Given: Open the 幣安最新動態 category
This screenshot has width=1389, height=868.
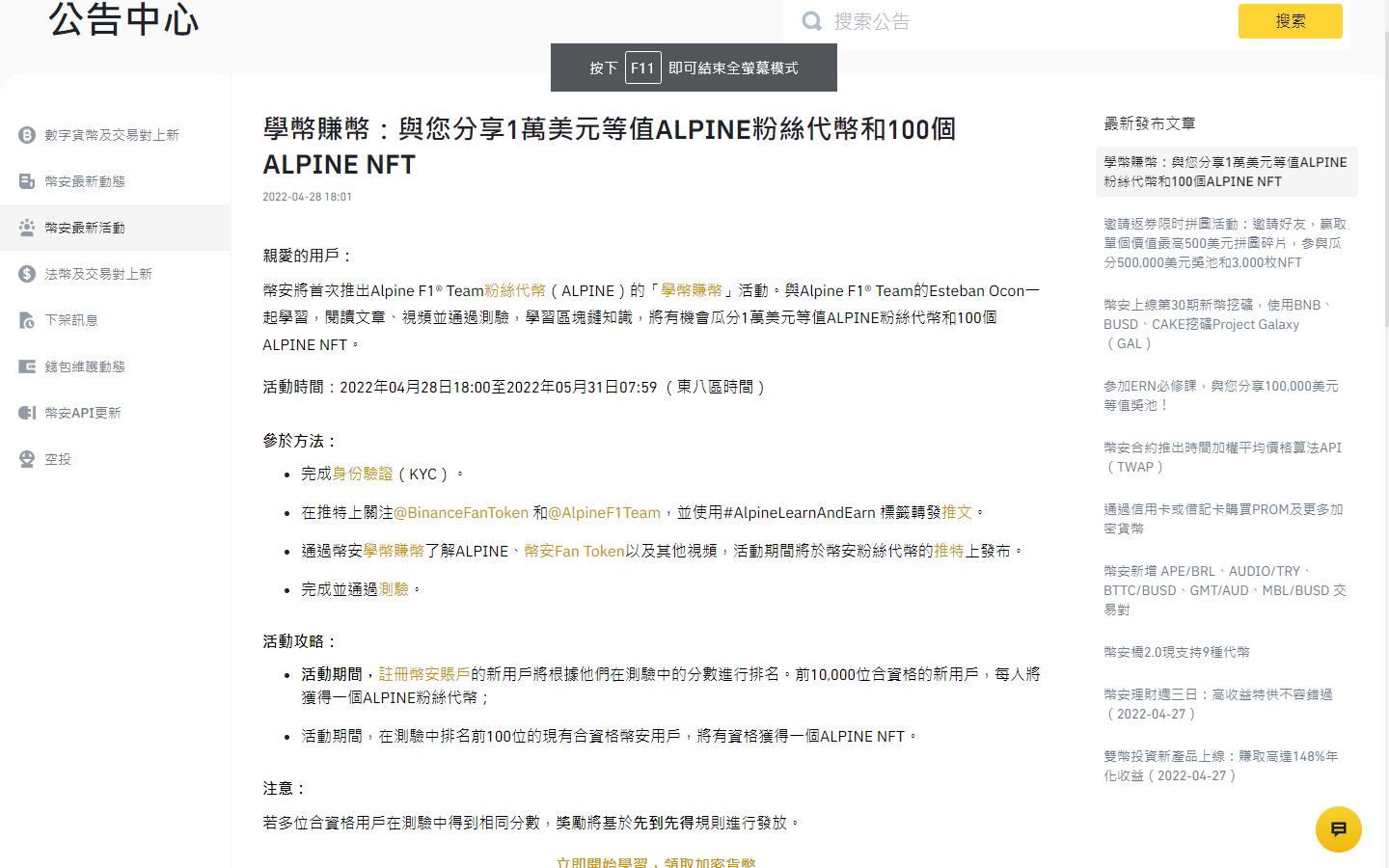Looking at the screenshot, I should [x=116, y=181].
